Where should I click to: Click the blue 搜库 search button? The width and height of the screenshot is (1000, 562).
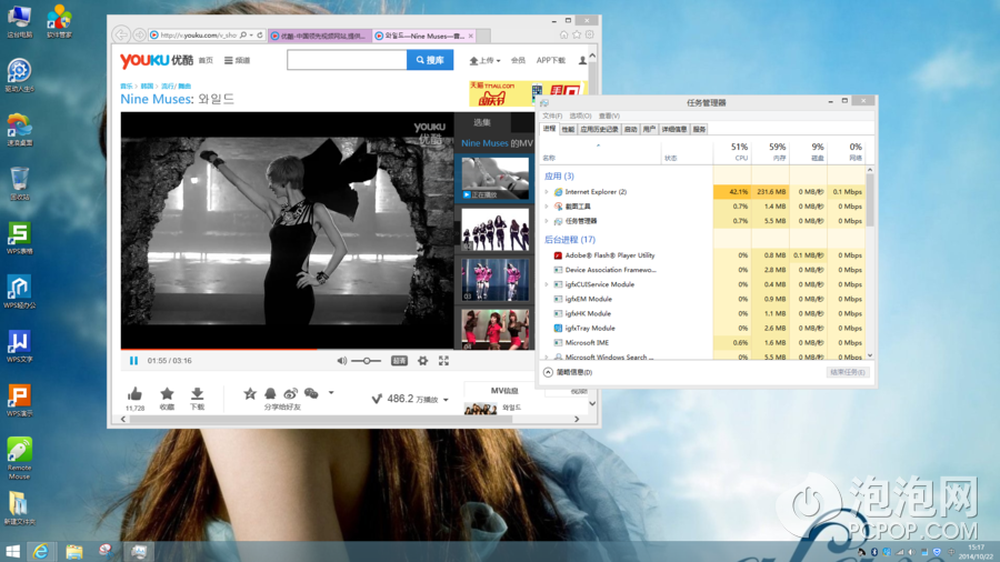pos(430,60)
